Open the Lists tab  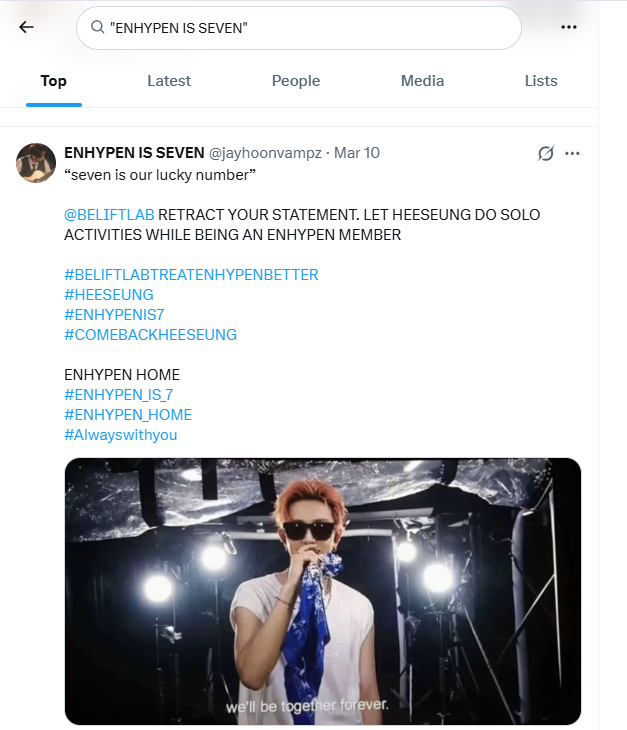[x=541, y=81]
